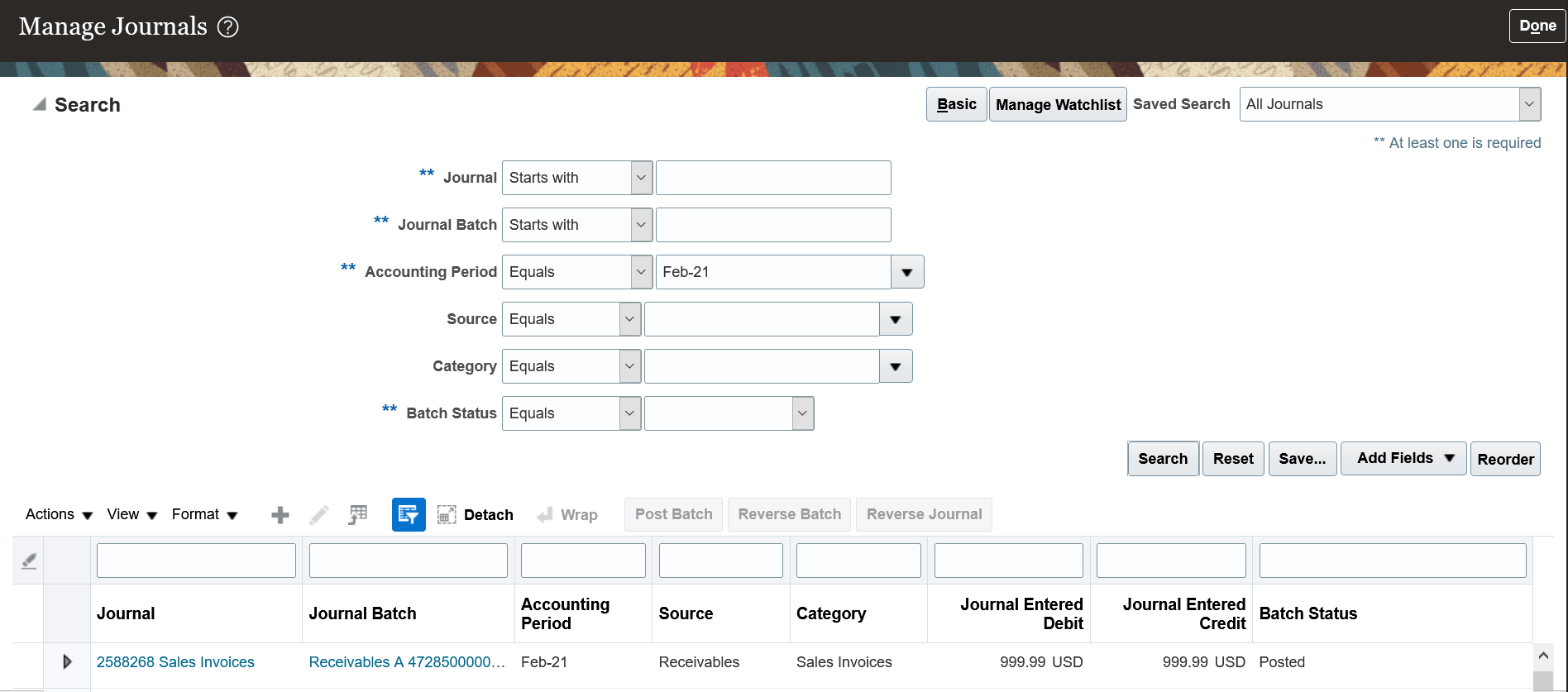Expand the 2588268 Sales Invoices row

[67, 661]
